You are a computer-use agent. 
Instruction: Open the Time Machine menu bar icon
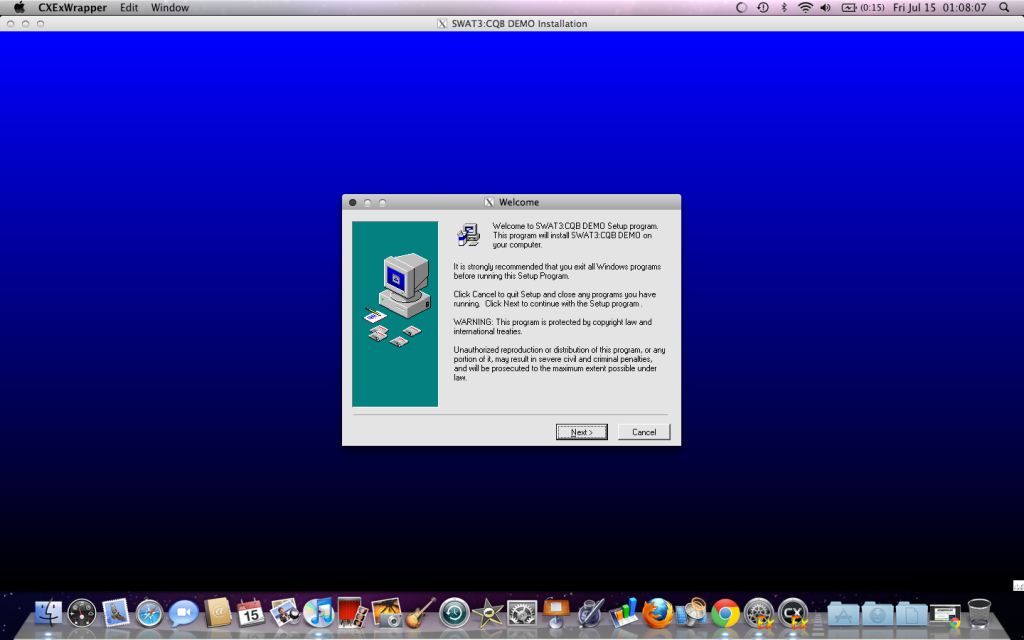click(x=762, y=8)
